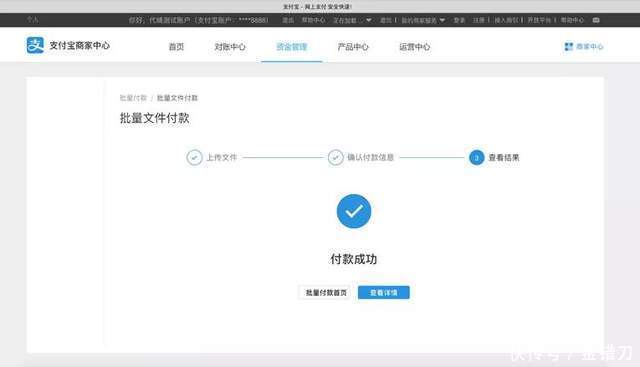
Task: Open the 商家中心 grid icon link
Action: (x=584, y=47)
